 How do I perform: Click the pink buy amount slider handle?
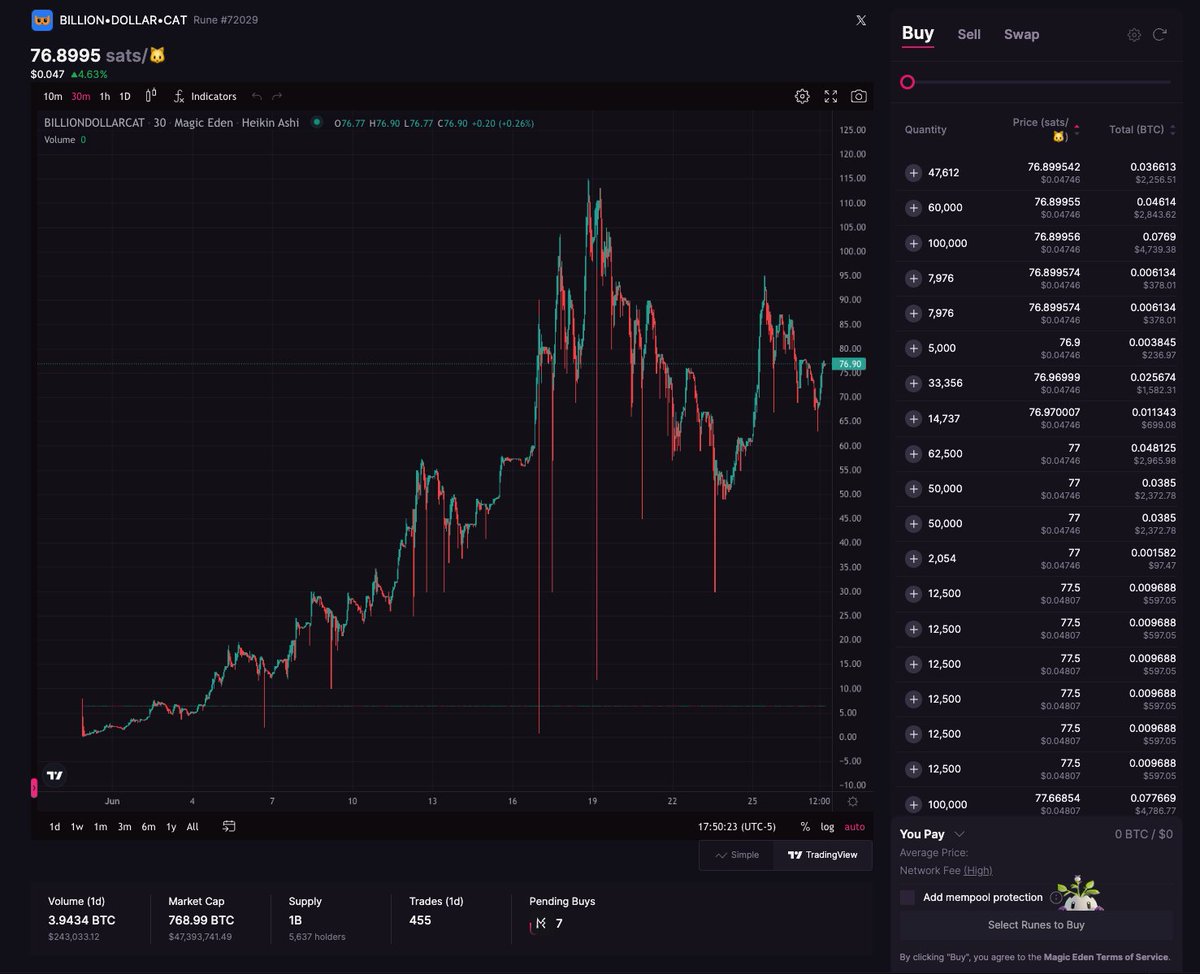[x=907, y=82]
